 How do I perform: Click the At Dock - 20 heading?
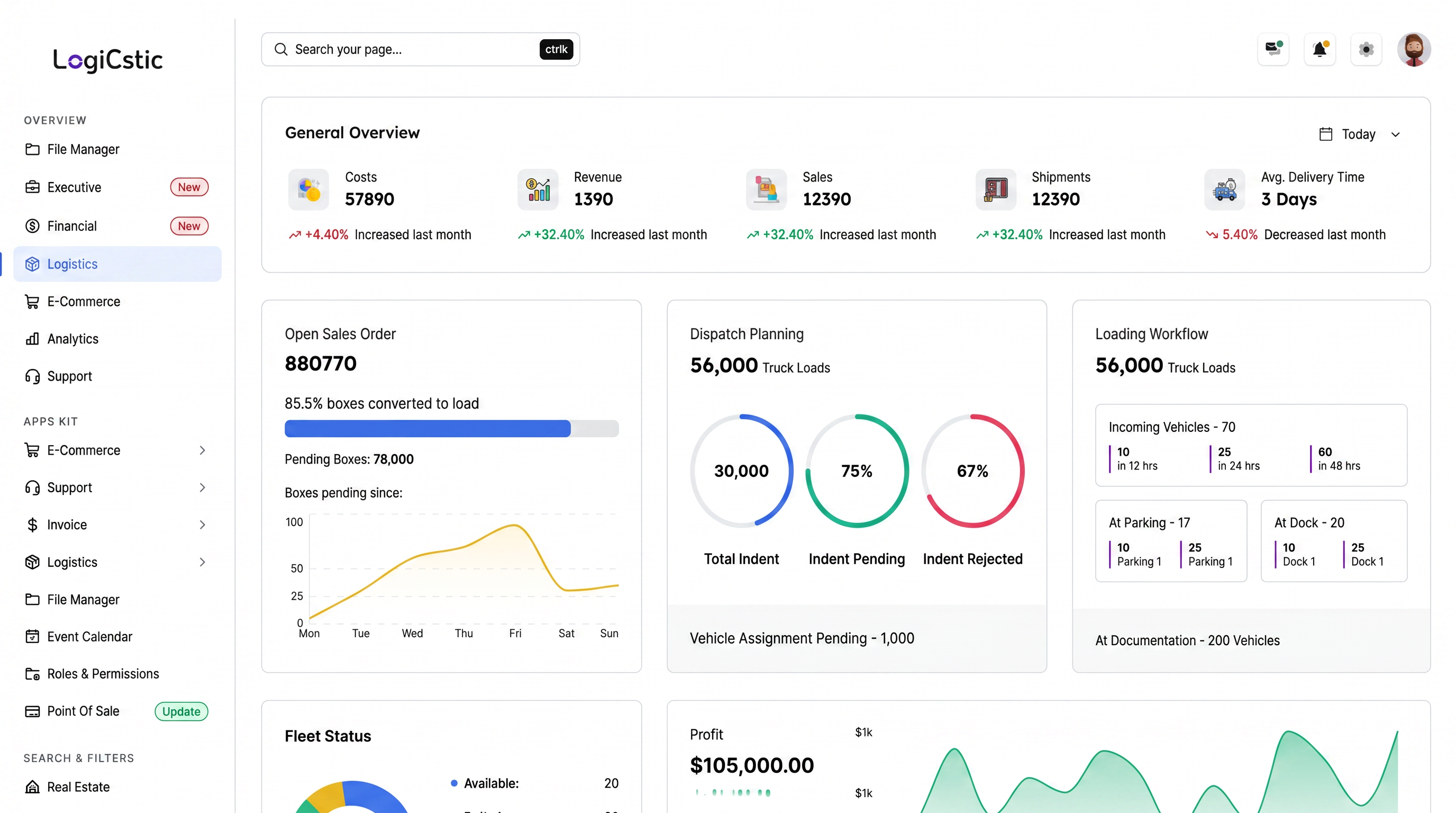click(x=1309, y=522)
